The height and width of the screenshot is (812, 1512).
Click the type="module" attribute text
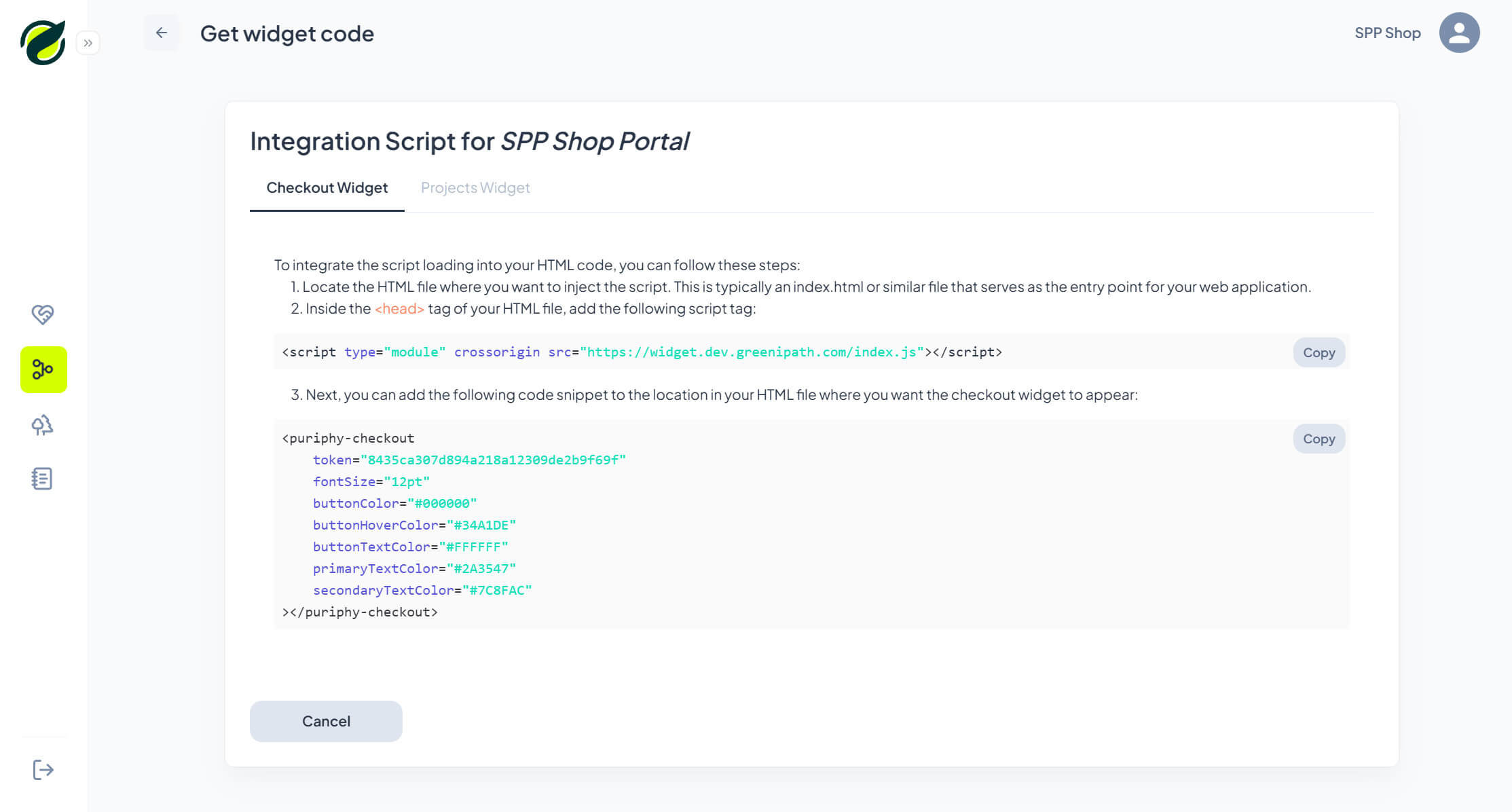(x=395, y=352)
